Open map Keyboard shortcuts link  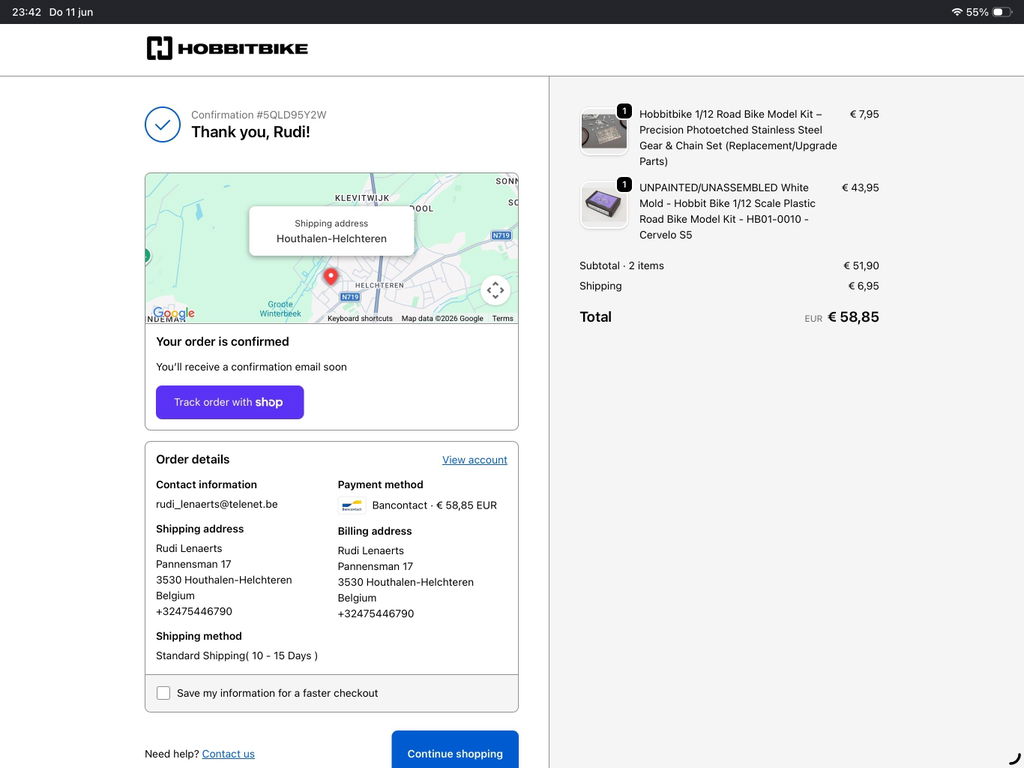click(360, 319)
